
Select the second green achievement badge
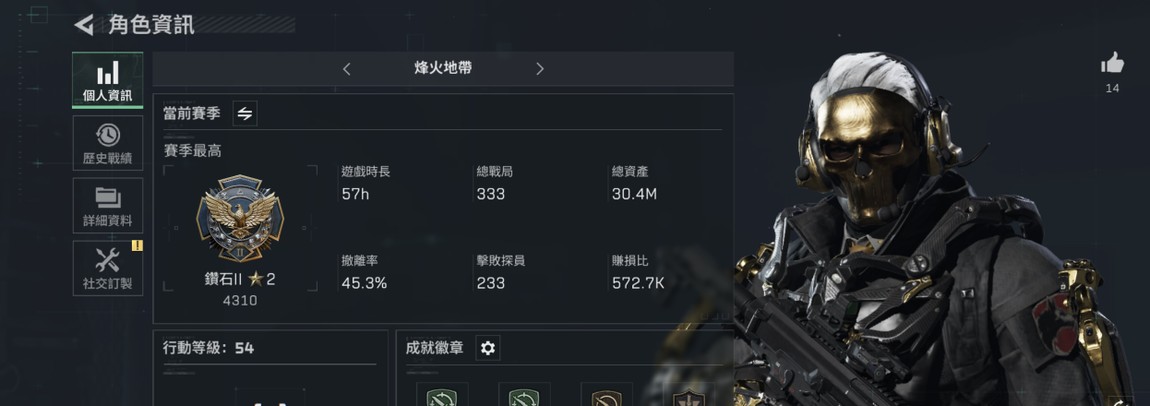[524, 396]
